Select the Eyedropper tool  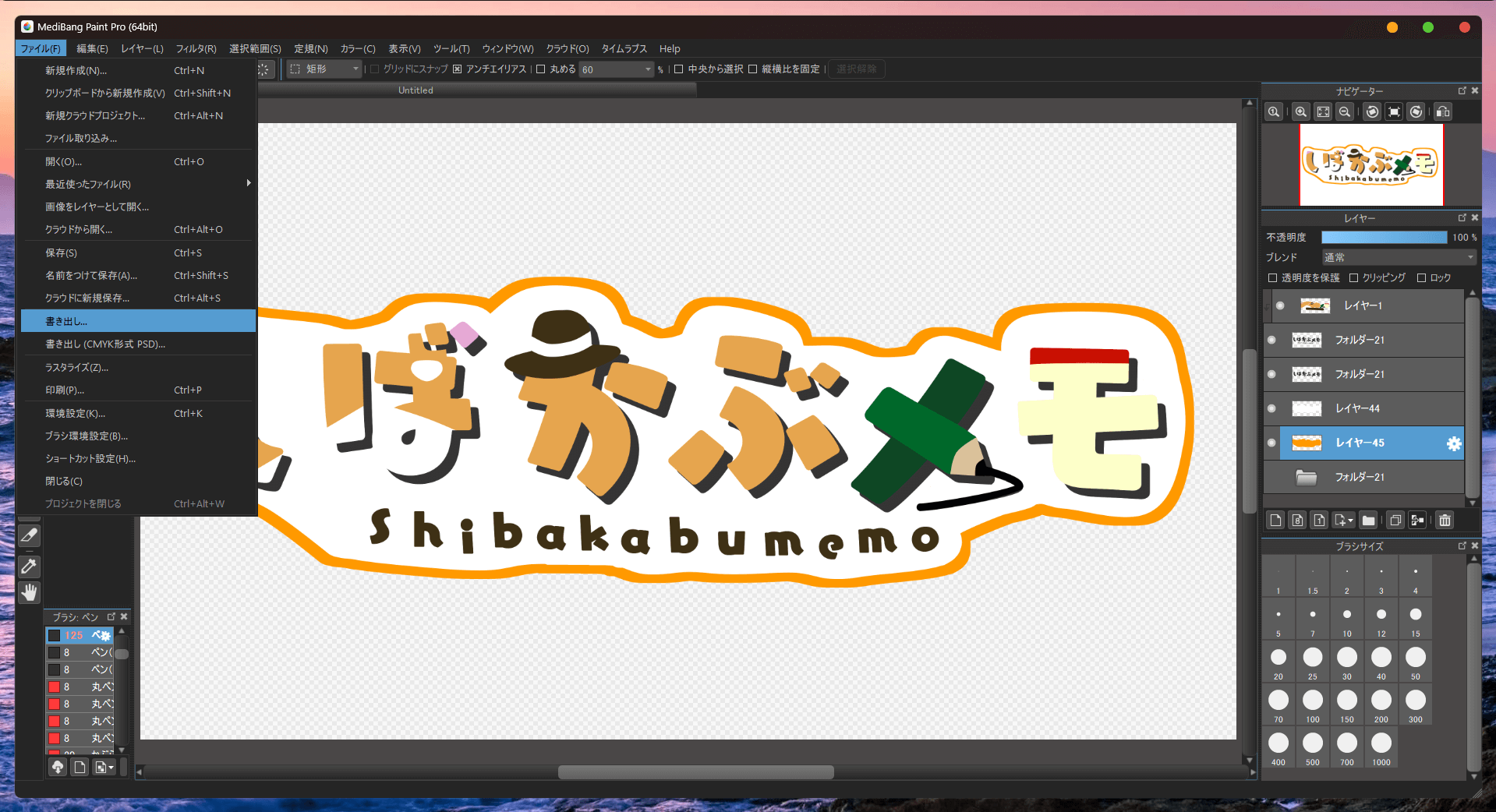point(29,567)
